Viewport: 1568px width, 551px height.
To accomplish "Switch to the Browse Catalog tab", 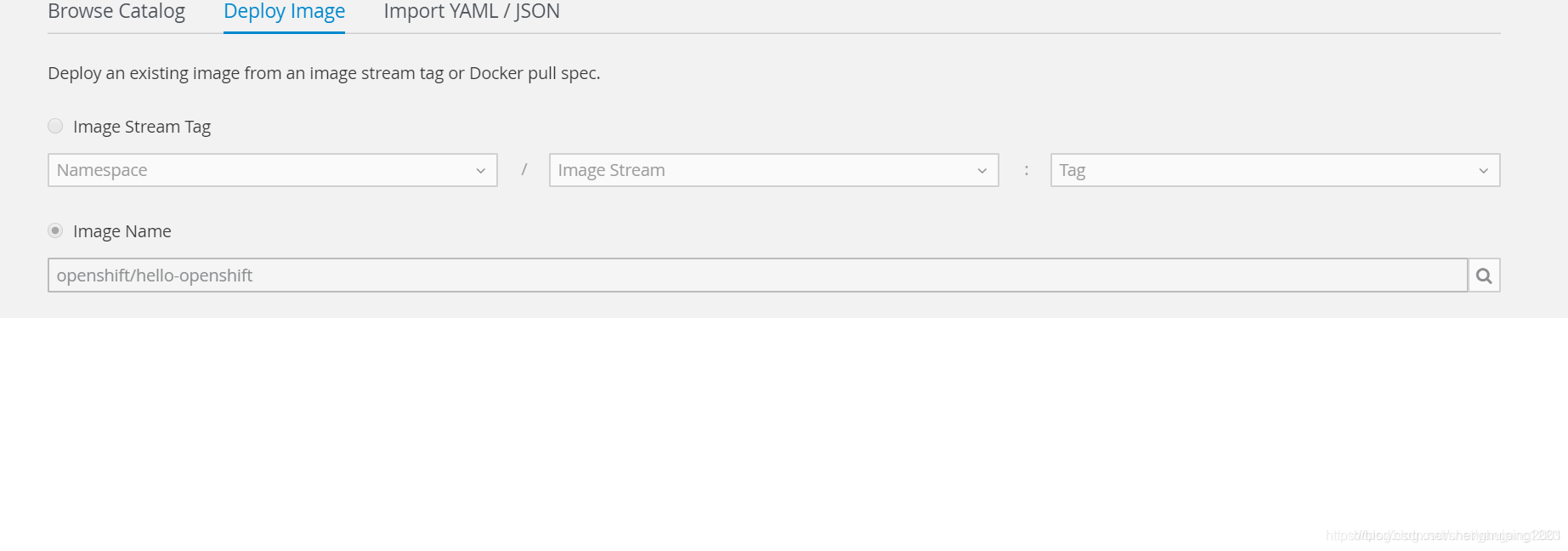I will pos(116,12).
